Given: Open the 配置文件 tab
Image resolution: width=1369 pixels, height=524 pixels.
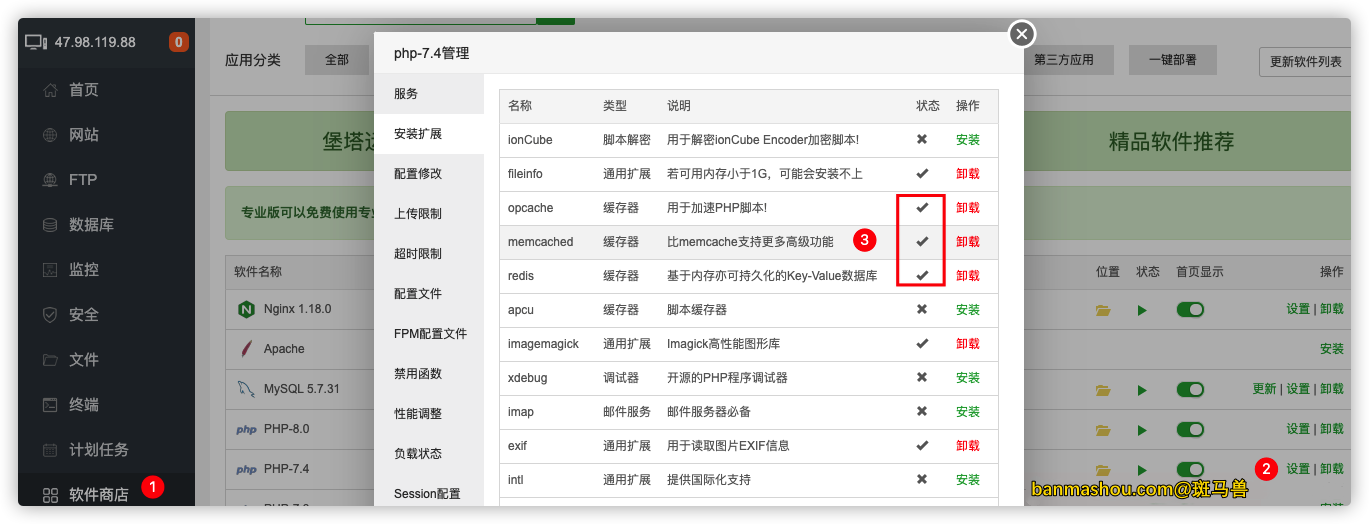Looking at the screenshot, I should click(429, 293).
